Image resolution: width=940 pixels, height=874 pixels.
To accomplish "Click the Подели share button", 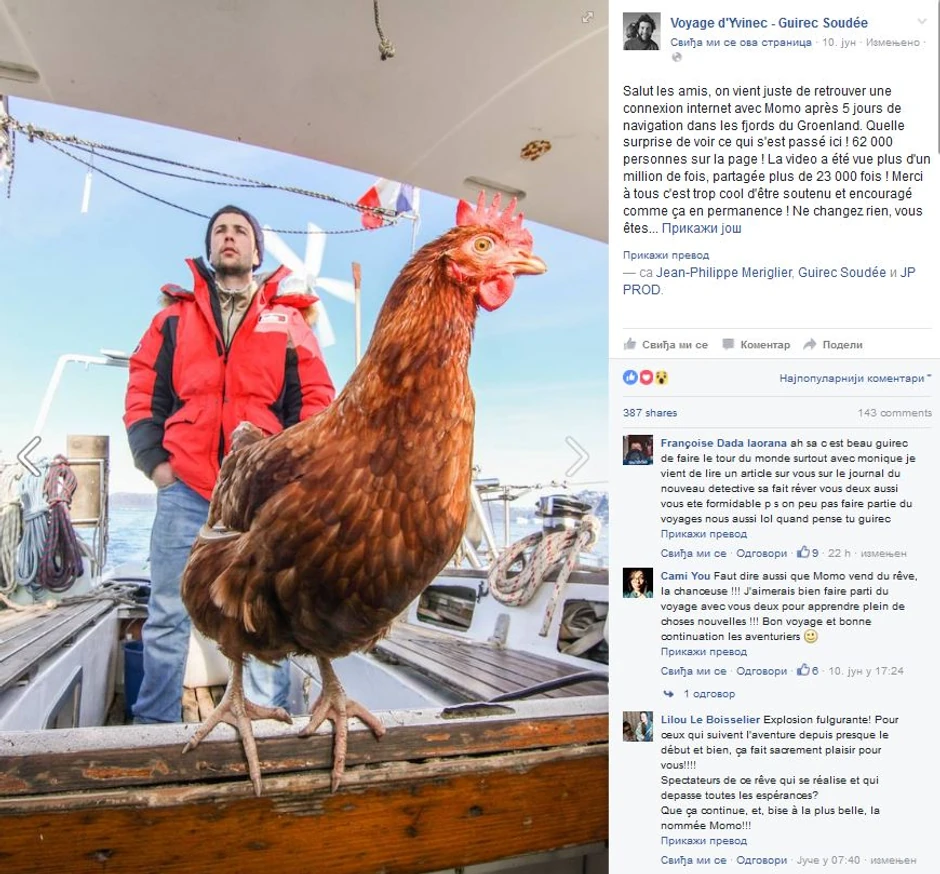I will [x=833, y=345].
